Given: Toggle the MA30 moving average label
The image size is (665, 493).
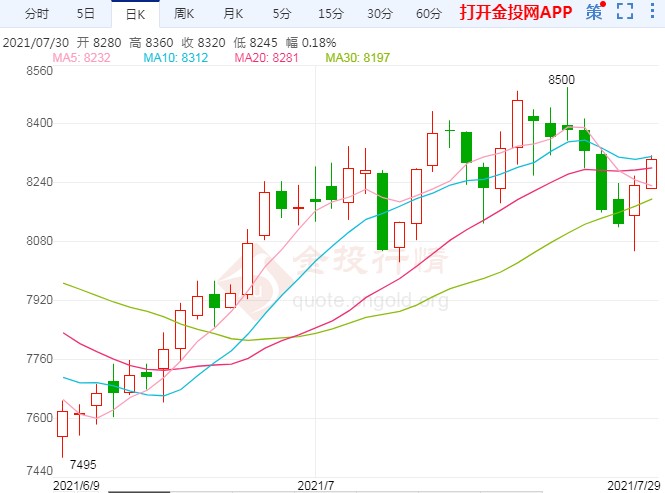Looking at the screenshot, I should (358, 59).
